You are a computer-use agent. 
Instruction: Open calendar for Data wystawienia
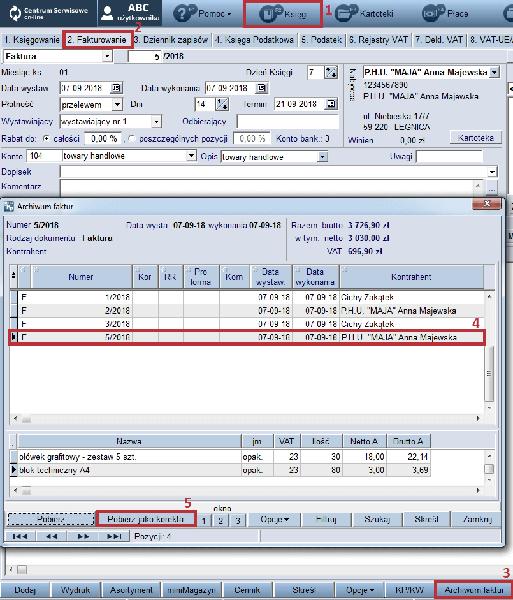(116, 88)
